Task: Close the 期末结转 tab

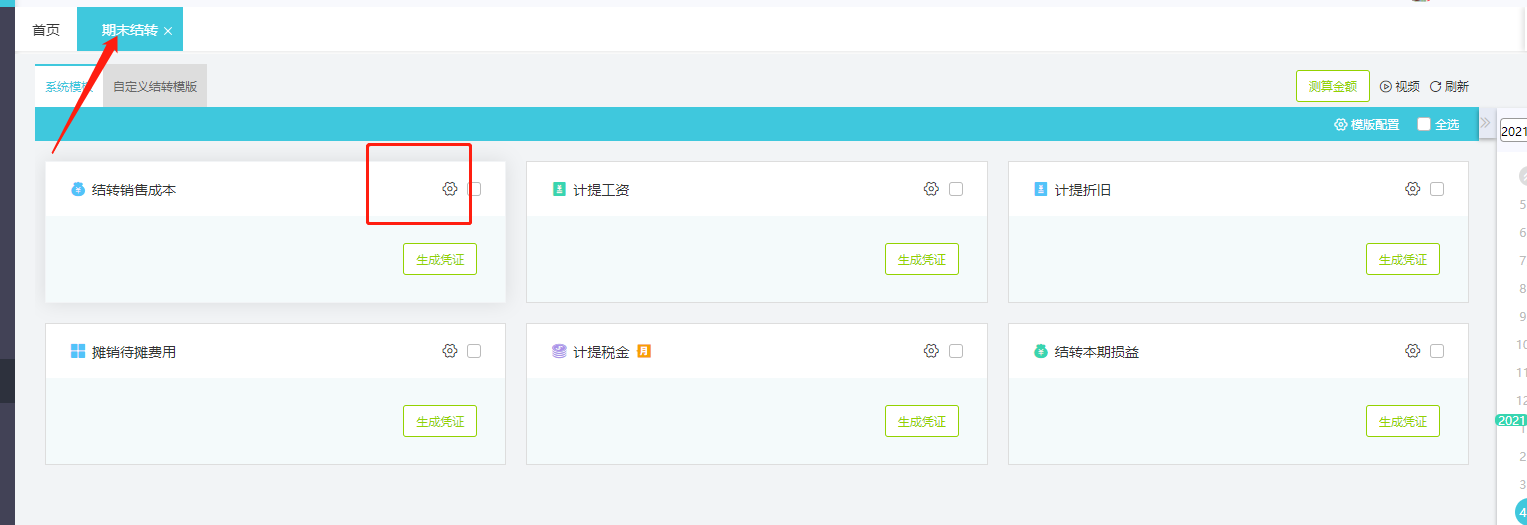Action: point(168,32)
